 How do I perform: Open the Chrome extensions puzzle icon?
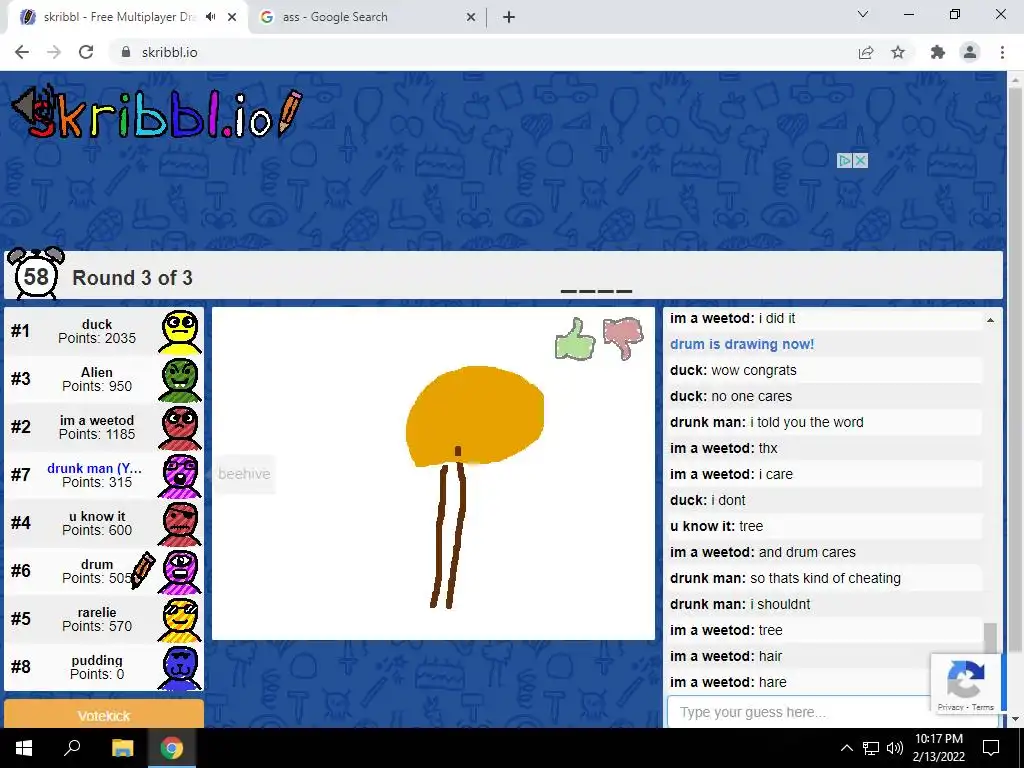coord(938,52)
